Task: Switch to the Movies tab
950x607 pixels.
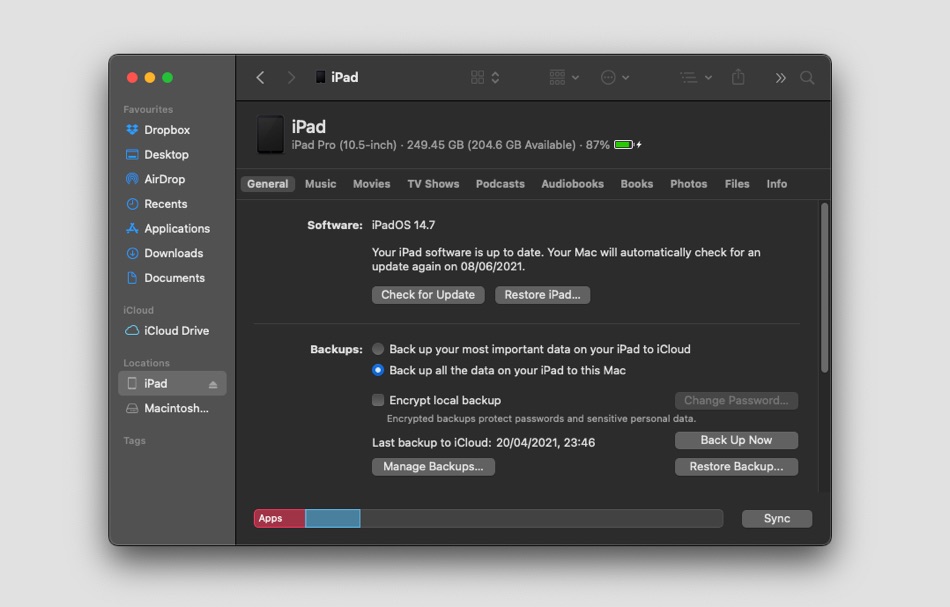Action: (371, 184)
